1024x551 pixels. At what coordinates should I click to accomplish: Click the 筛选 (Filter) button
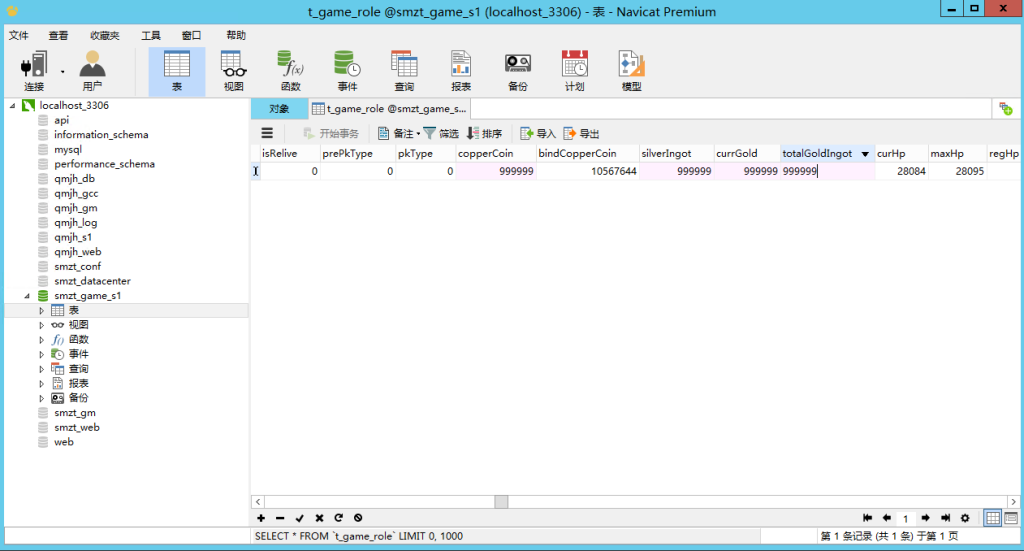click(x=441, y=133)
